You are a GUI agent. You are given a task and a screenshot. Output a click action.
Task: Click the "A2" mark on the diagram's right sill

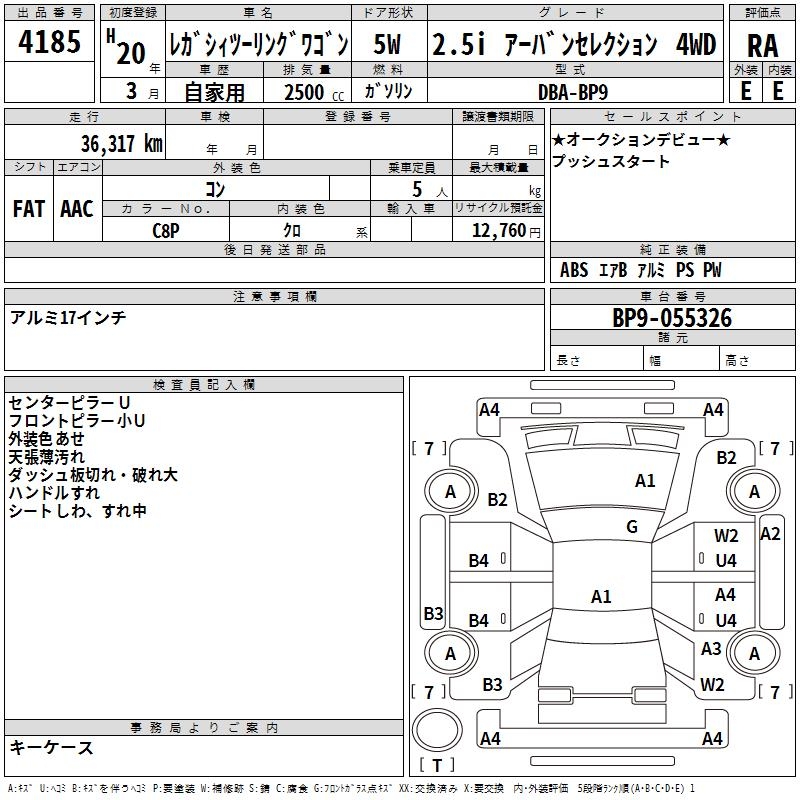(770, 534)
